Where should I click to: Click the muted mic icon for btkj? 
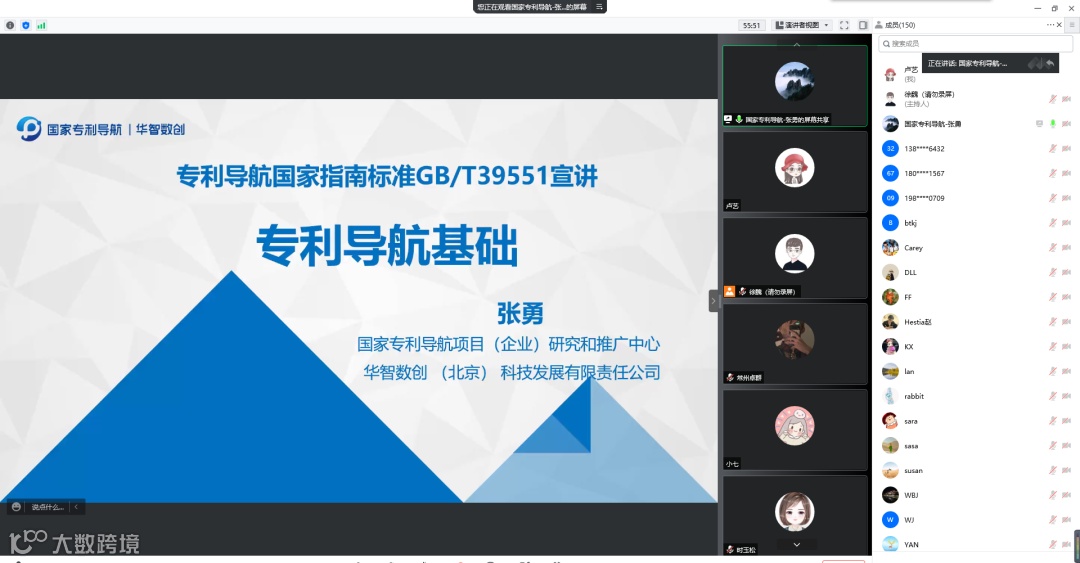coord(1052,223)
